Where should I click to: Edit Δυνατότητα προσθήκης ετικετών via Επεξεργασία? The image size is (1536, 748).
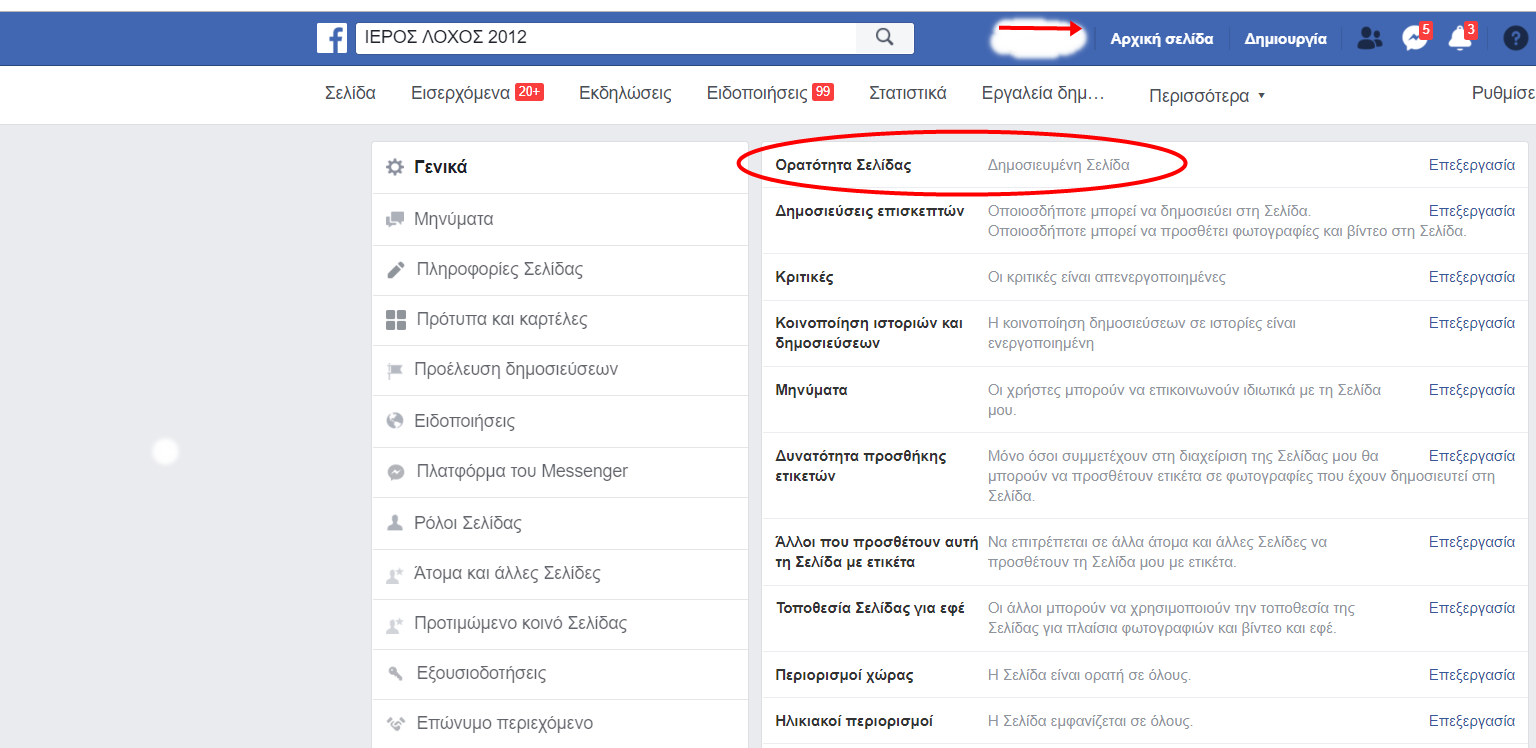pyautogui.click(x=1472, y=456)
